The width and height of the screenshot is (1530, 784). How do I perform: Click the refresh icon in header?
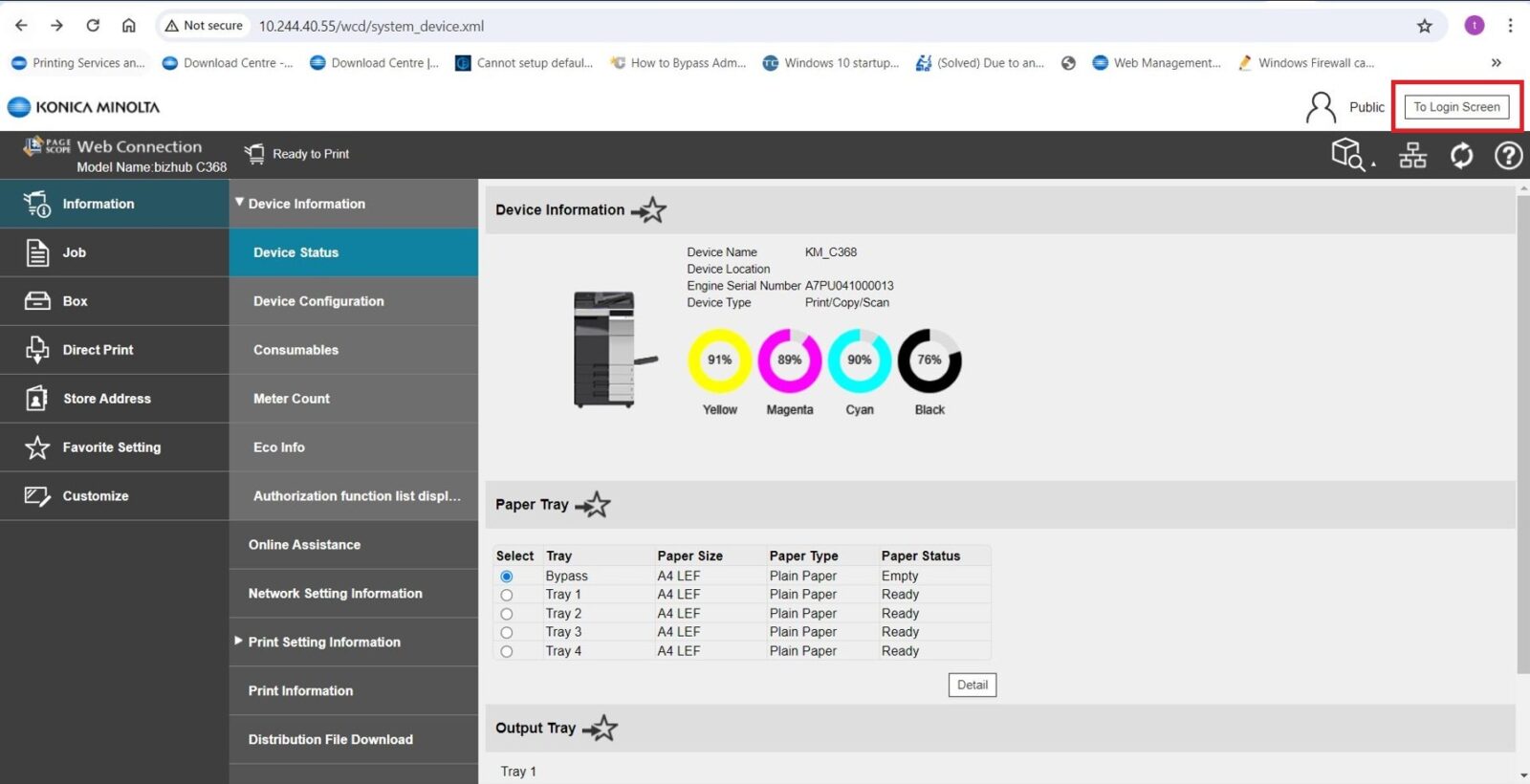pyautogui.click(x=1461, y=155)
